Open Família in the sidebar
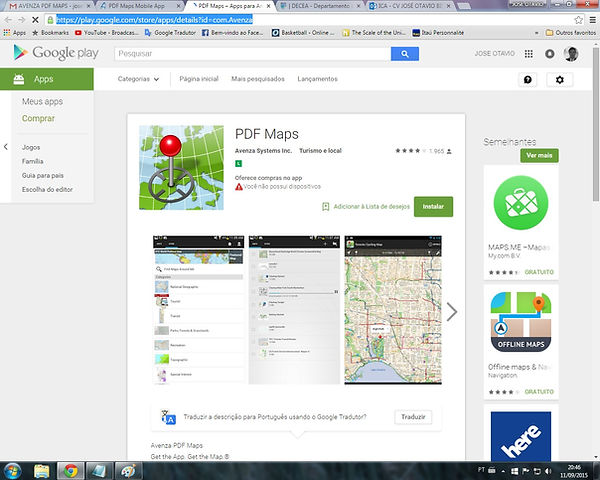600x480 pixels. pyautogui.click(x=33, y=161)
